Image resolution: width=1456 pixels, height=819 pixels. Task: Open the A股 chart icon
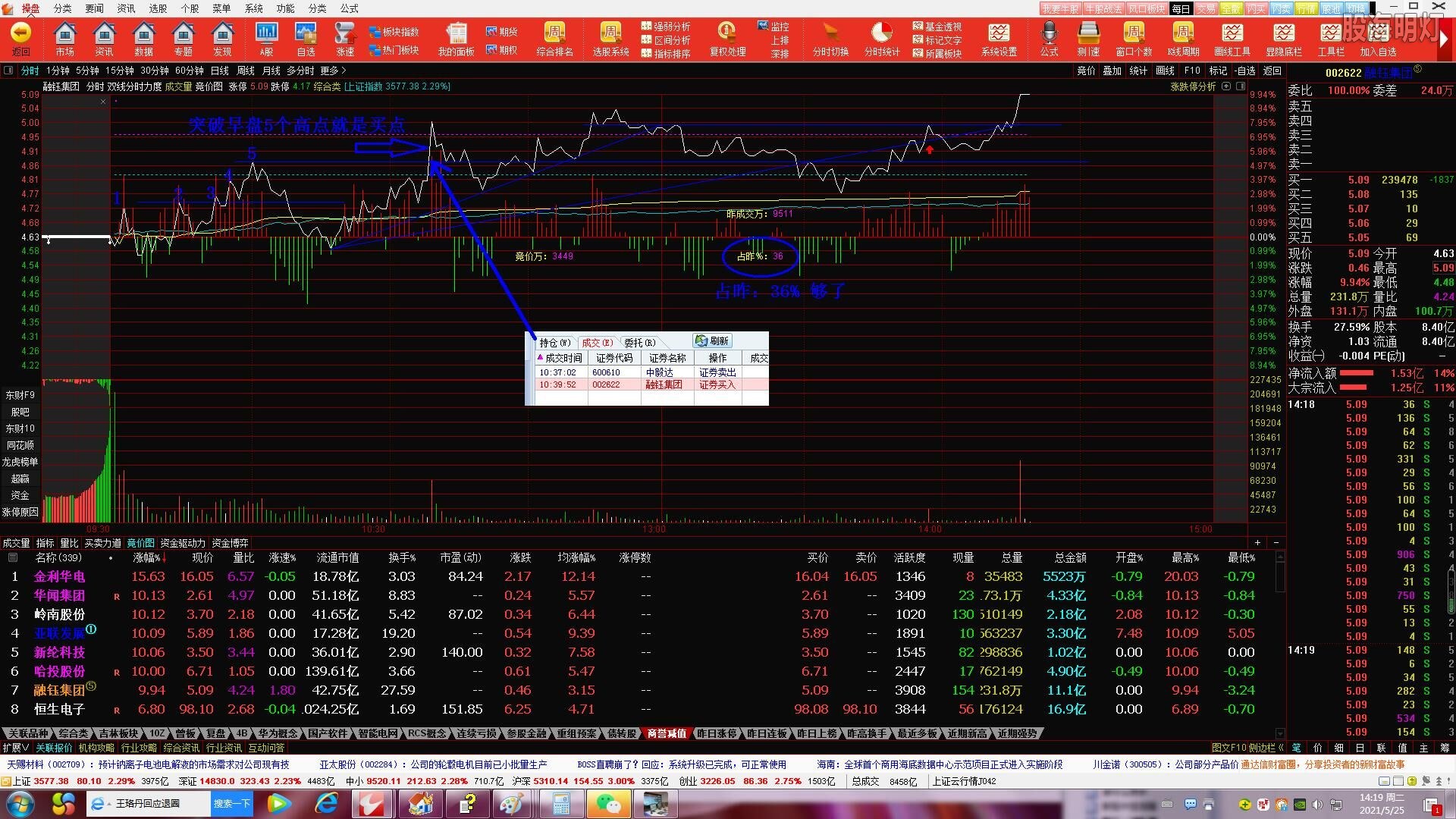point(266,39)
